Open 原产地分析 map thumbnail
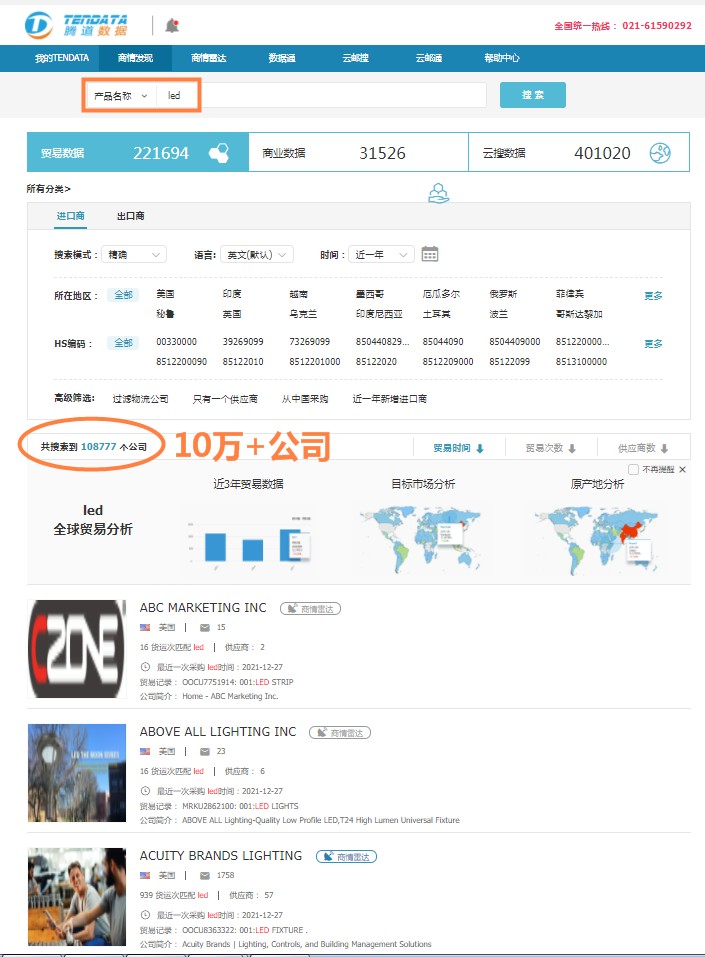The width and height of the screenshot is (705, 957). 597,539
